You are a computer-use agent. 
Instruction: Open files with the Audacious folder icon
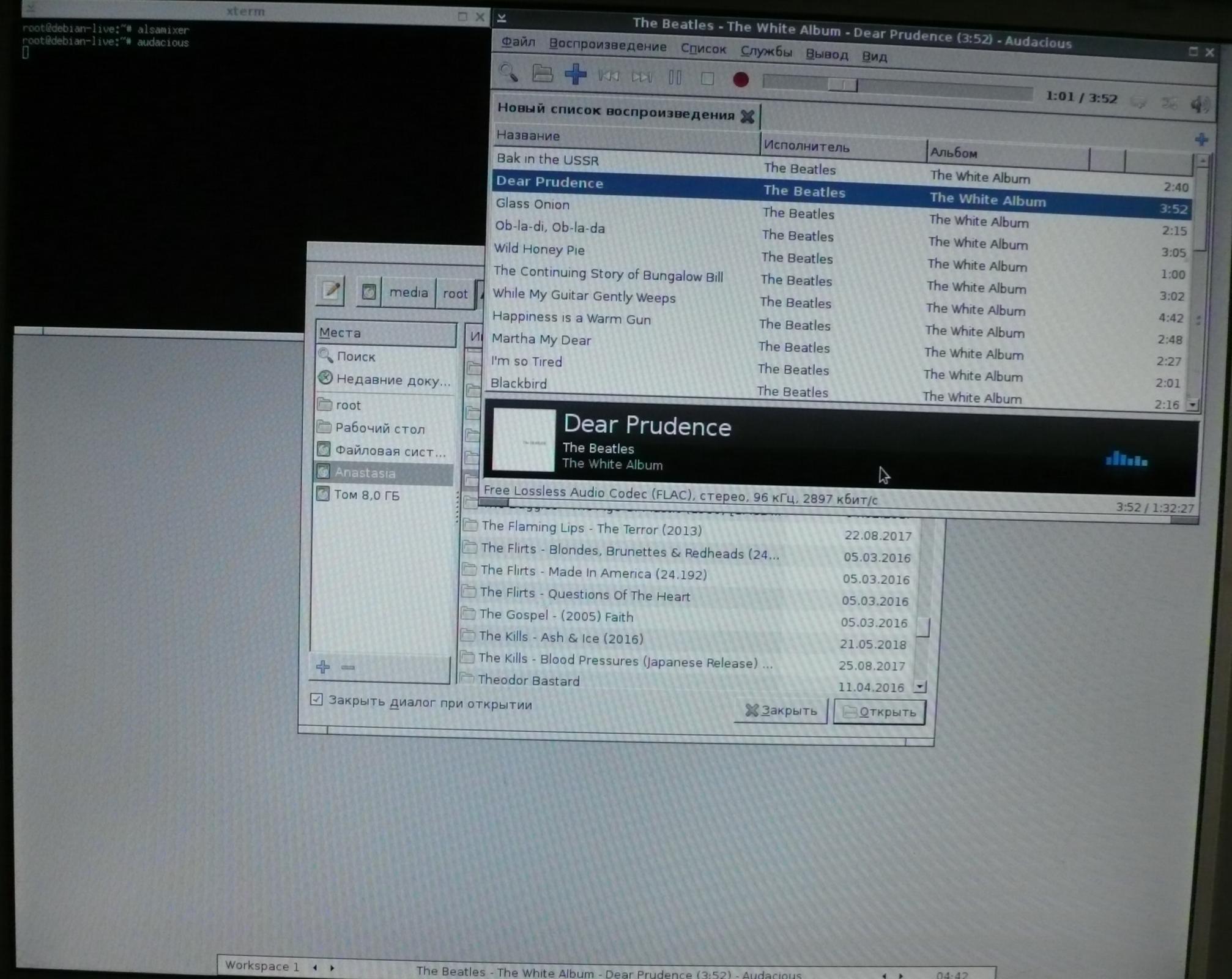point(542,74)
